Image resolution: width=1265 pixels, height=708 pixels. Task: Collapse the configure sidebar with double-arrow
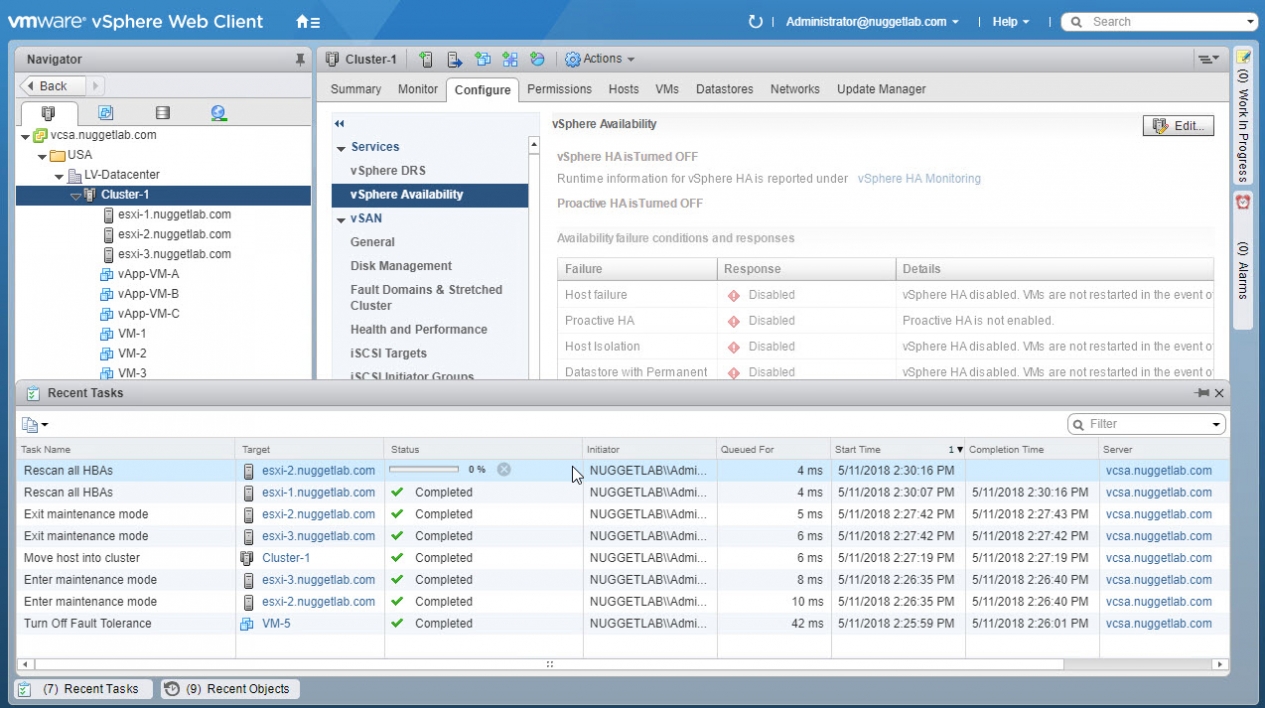point(339,123)
